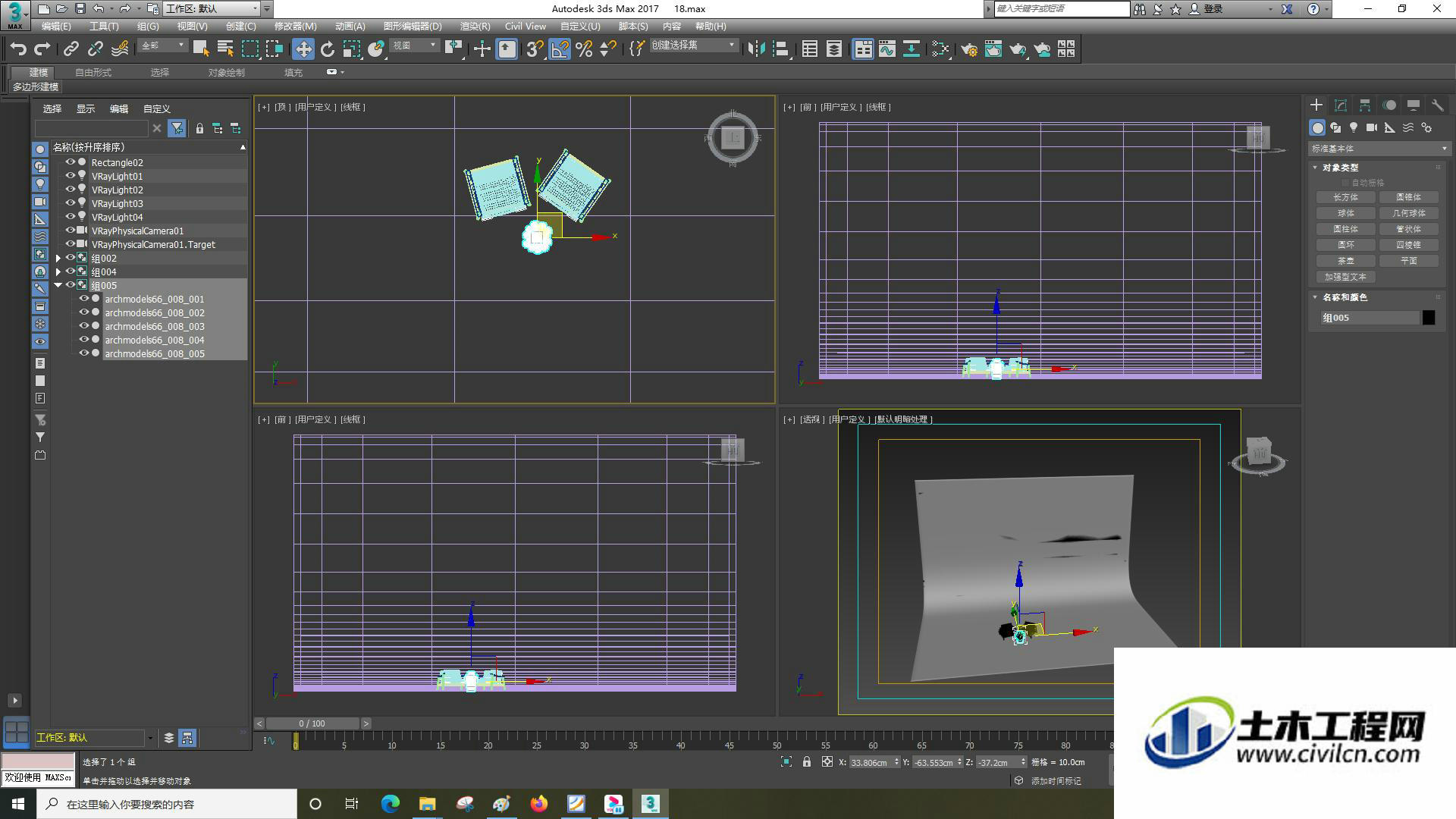
Task: Click the Select by Name icon
Action: 225,49
